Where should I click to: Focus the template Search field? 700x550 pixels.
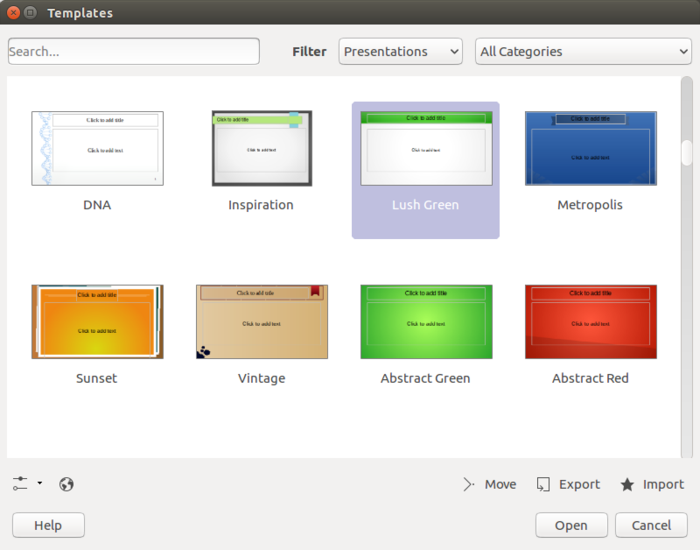(x=133, y=51)
